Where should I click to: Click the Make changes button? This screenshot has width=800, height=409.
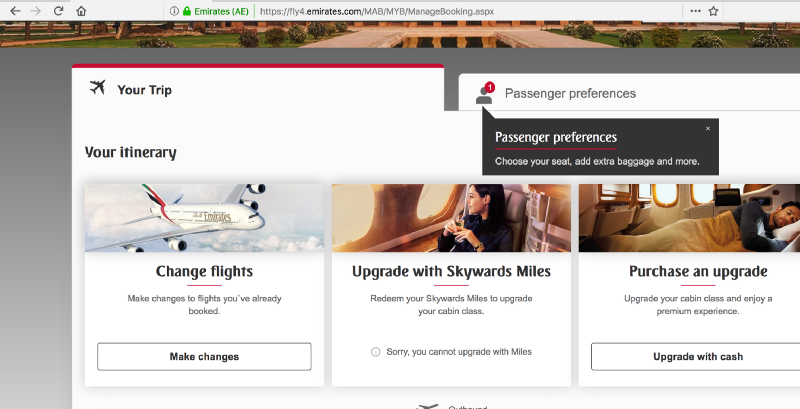coord(204,356)
